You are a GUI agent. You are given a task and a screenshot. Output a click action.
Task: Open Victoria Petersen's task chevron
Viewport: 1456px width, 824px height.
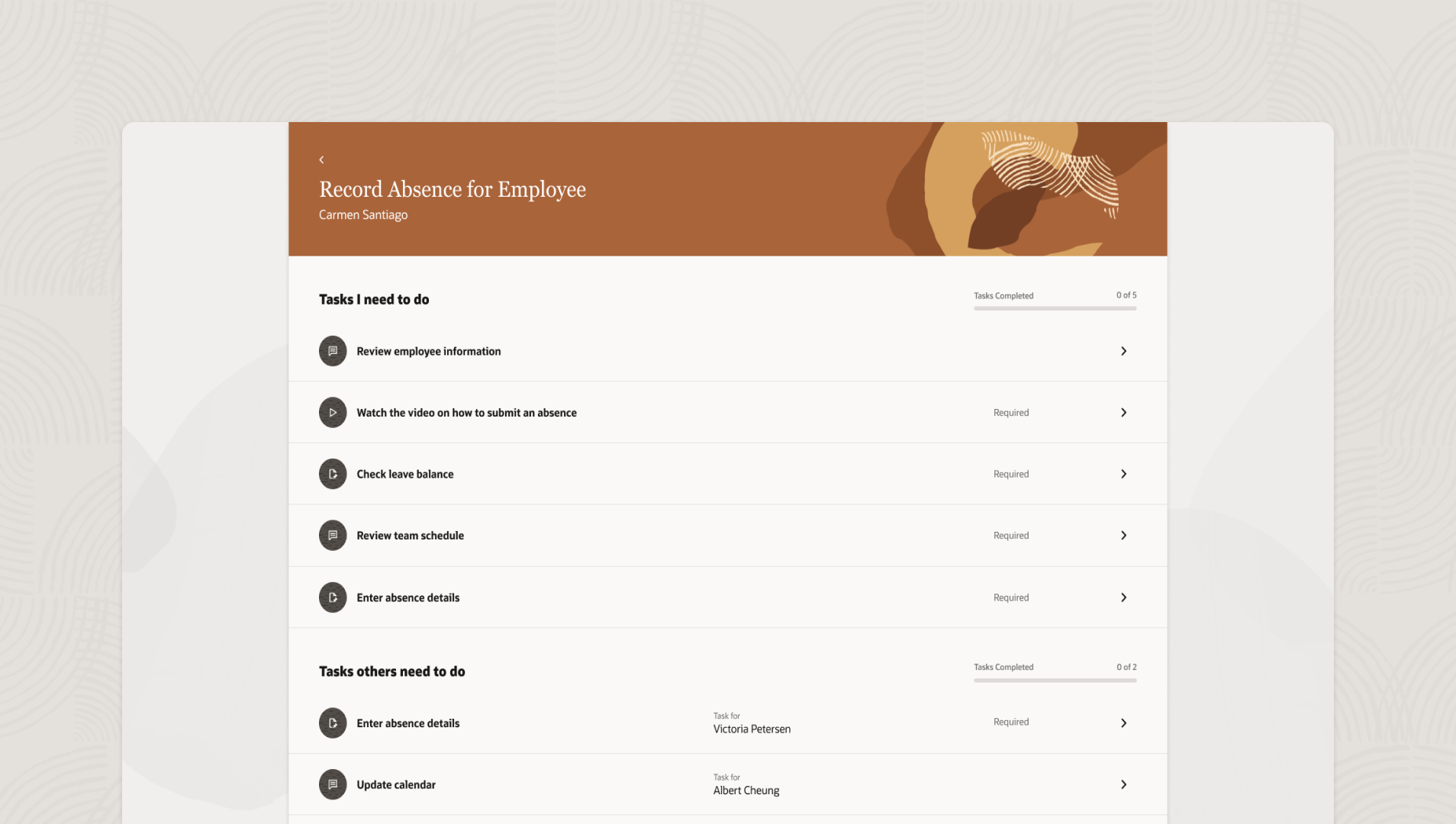(x=1123, y=723)
